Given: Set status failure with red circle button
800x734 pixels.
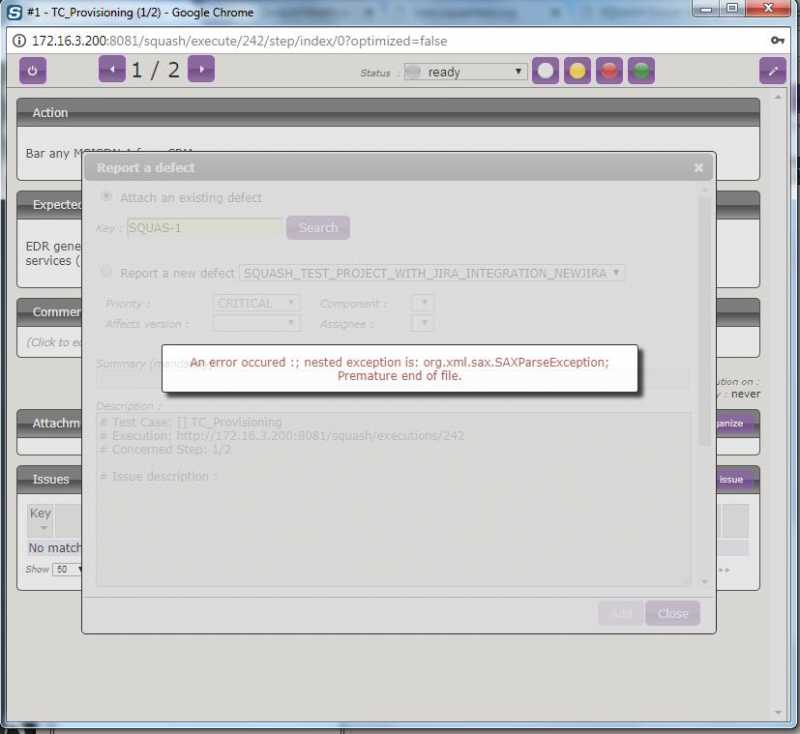Looking at the screenshot, I should 609,70.
